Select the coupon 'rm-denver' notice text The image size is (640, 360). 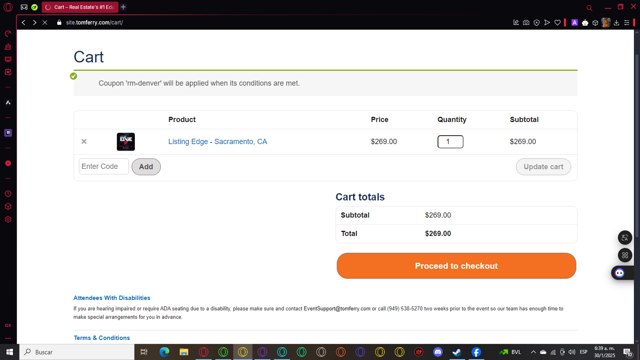199,83
